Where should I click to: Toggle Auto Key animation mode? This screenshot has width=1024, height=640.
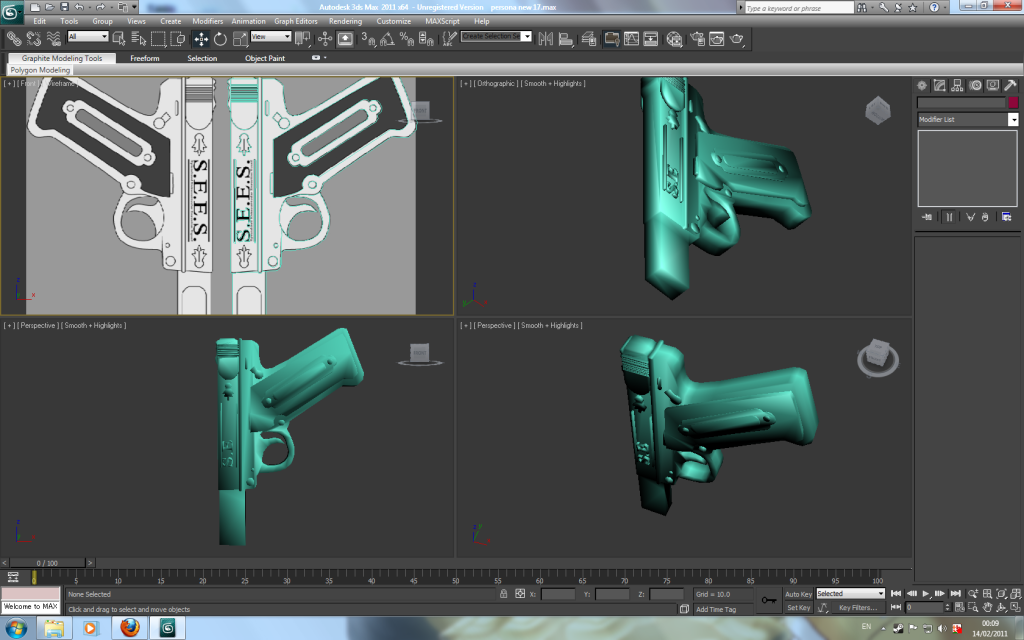point(798,594)
